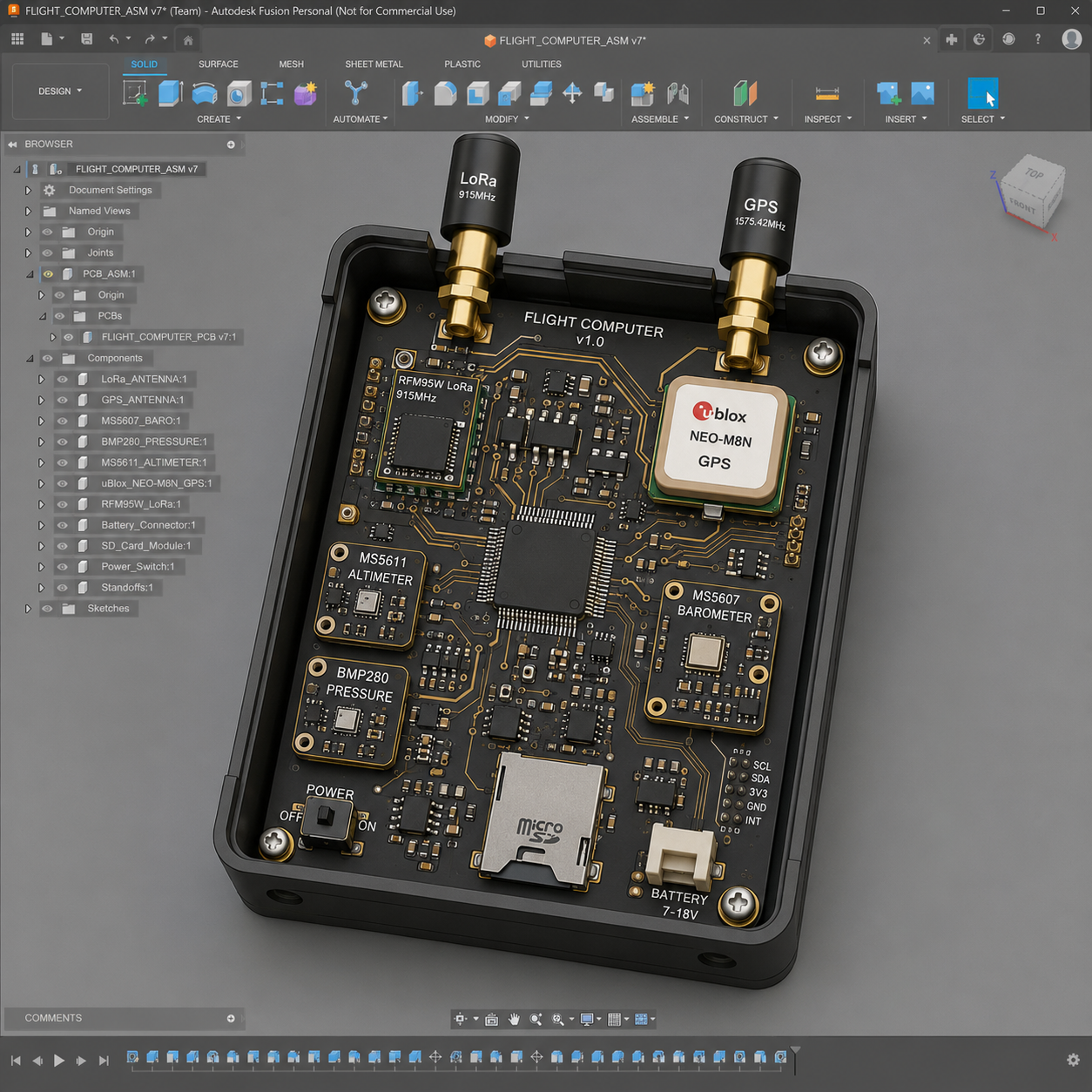Open the timeline settings gear
This screenshot has height=1092, width=1092.
pyautogui.click(x=1073, y=1060)
